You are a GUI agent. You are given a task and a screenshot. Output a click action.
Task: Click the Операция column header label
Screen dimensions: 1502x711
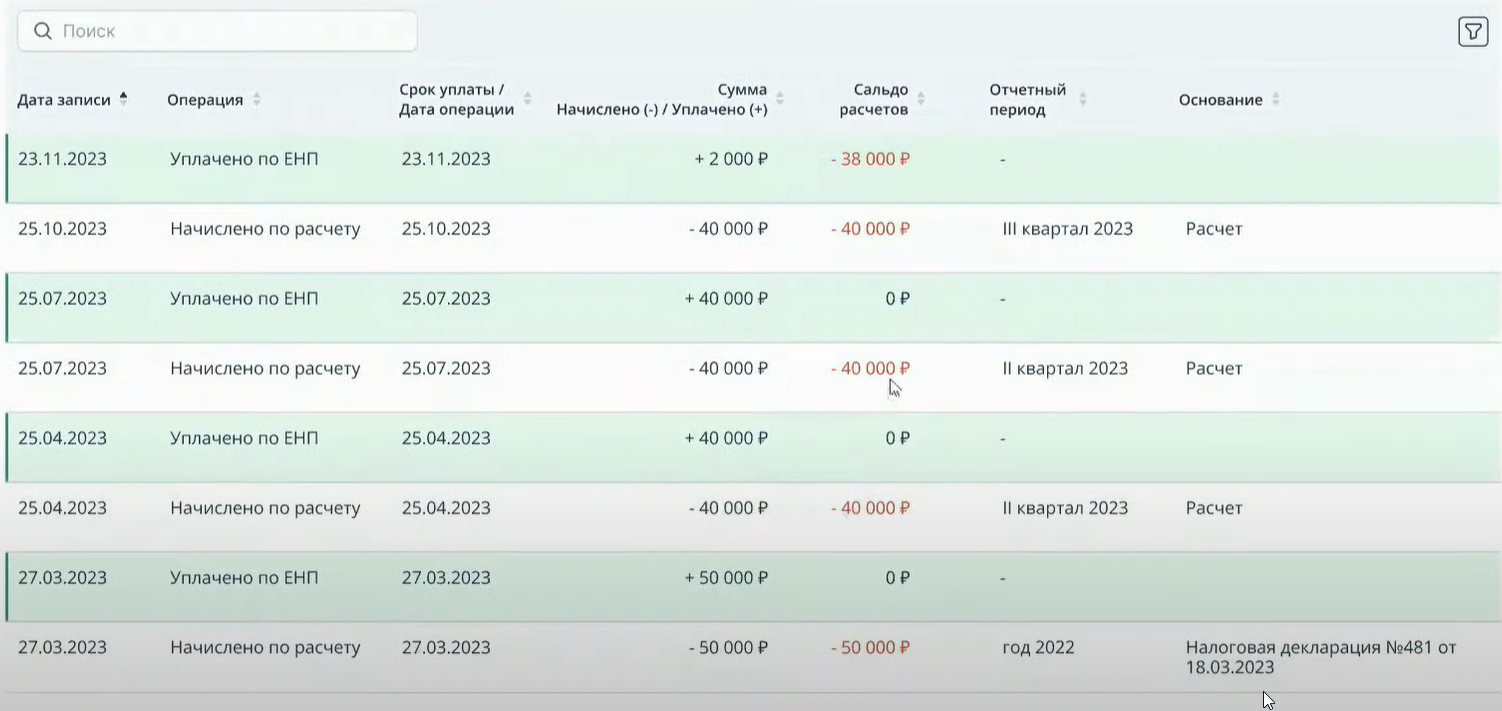[x=205, y=100]
